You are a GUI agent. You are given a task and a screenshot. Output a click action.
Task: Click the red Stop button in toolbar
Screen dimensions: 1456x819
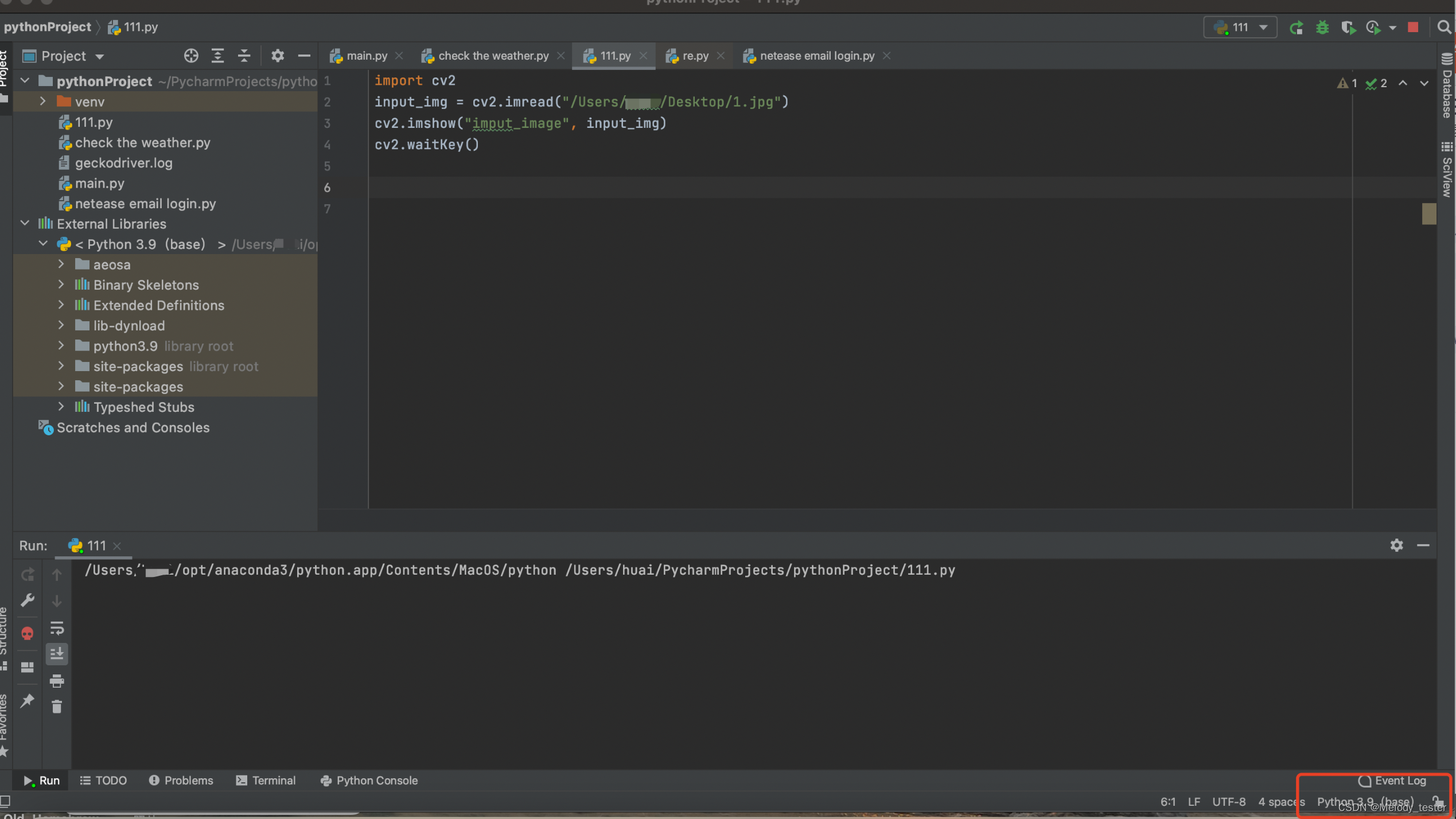click(1413, 28)
